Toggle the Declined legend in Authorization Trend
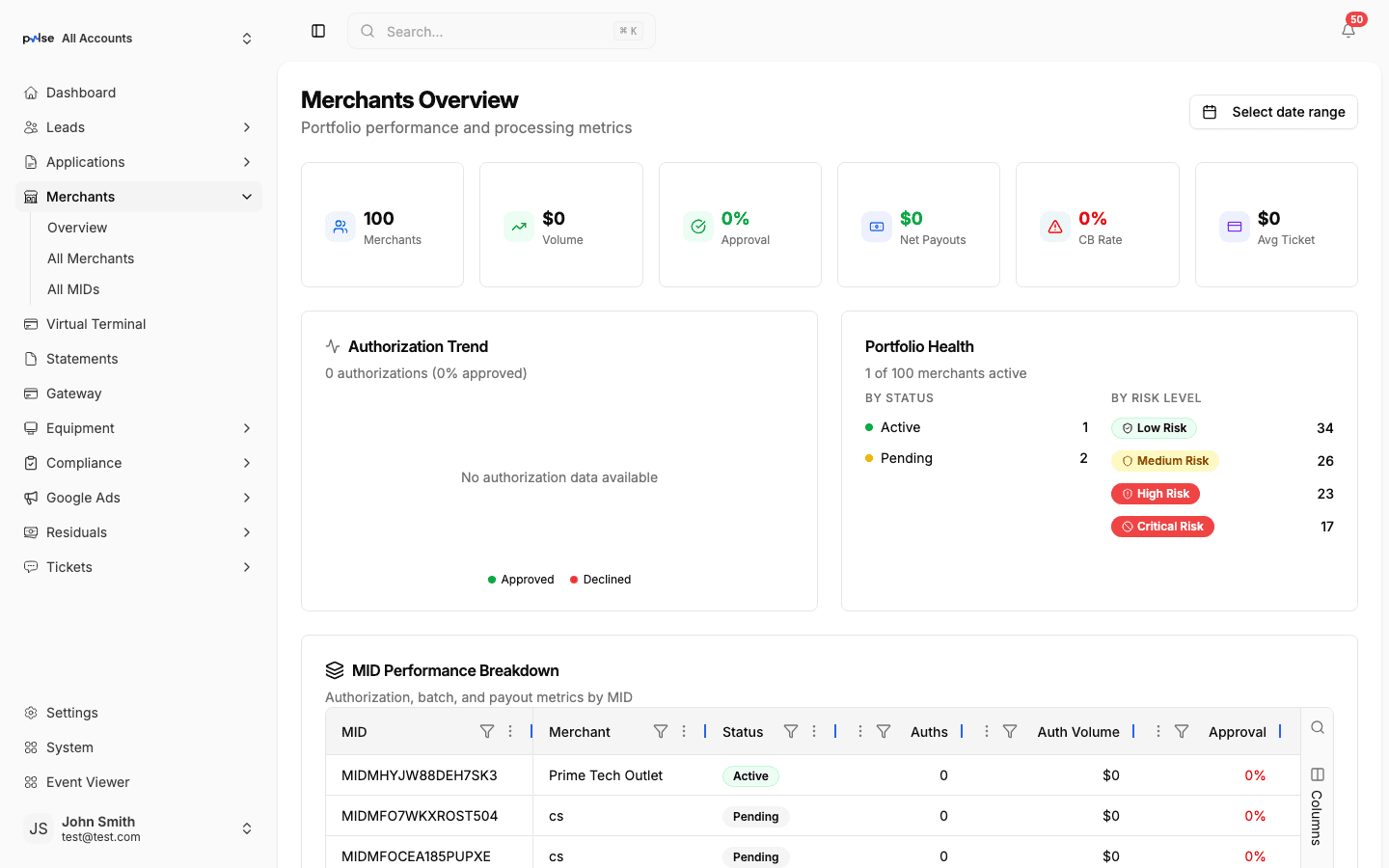1389x868 pixels. click(576, 579)
